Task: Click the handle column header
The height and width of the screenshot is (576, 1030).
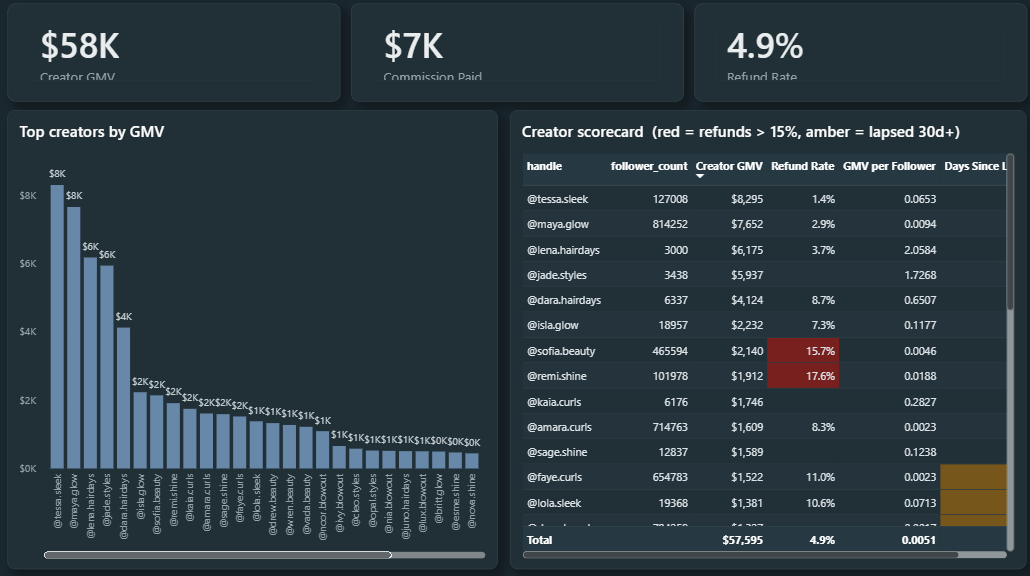Action: tap(544, 166)
